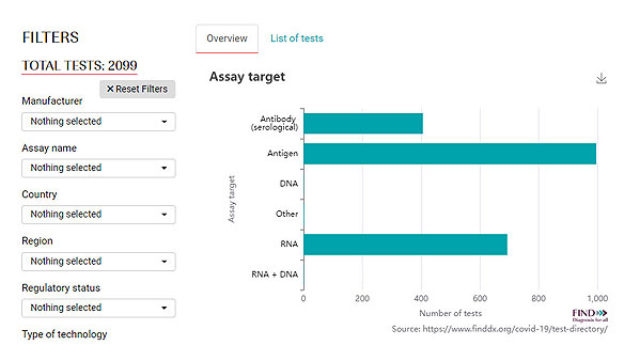Click the Other category bar

point(304,214)
